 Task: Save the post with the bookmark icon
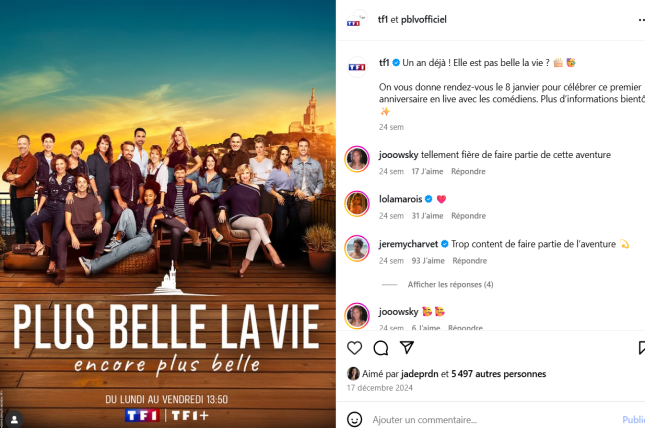641,348
